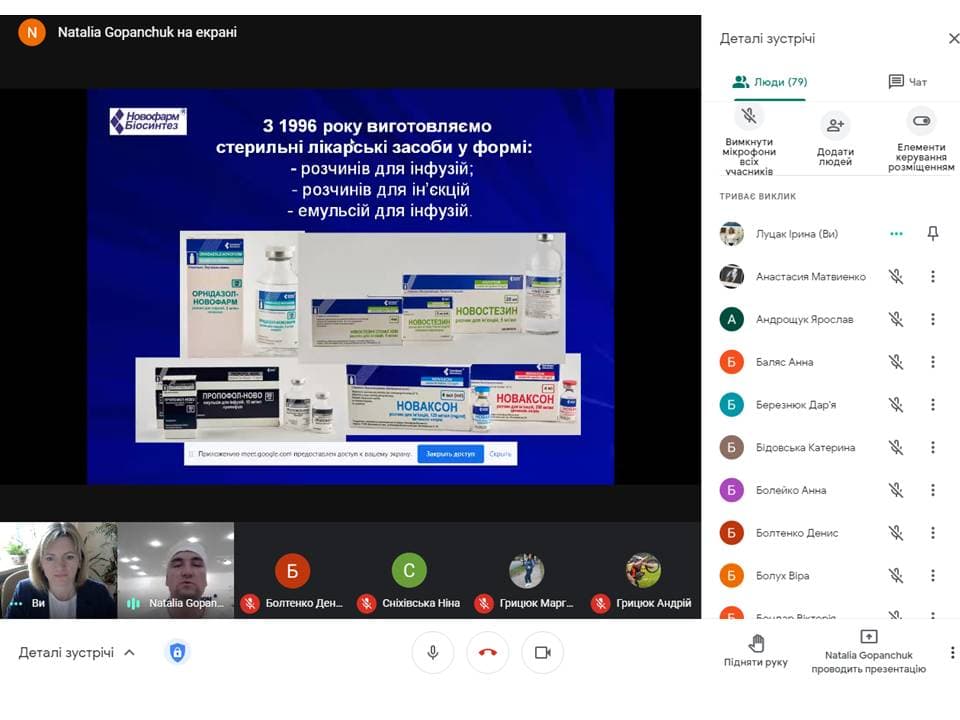The width and height of the screenshot is (960, 720).
Task: Toggle your camera in the bottom bar
Action: pyautogui.click(x=542, y=653)
